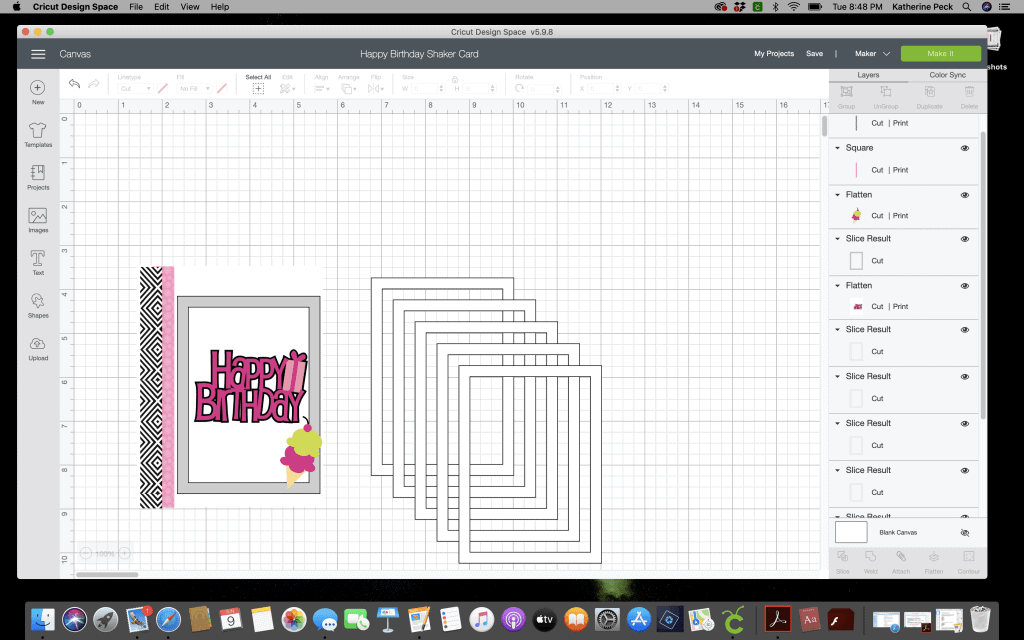
Task: Zoom in with the plus button
Action: (x=124, y=553)
